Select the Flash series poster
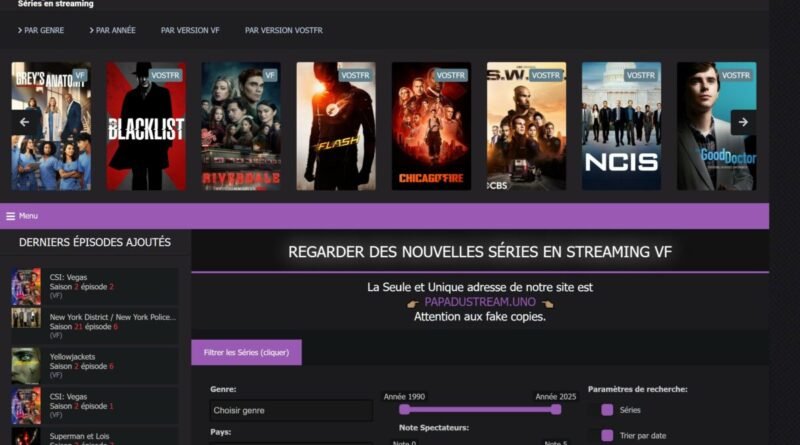800x445 pixels. click(336, 126)
